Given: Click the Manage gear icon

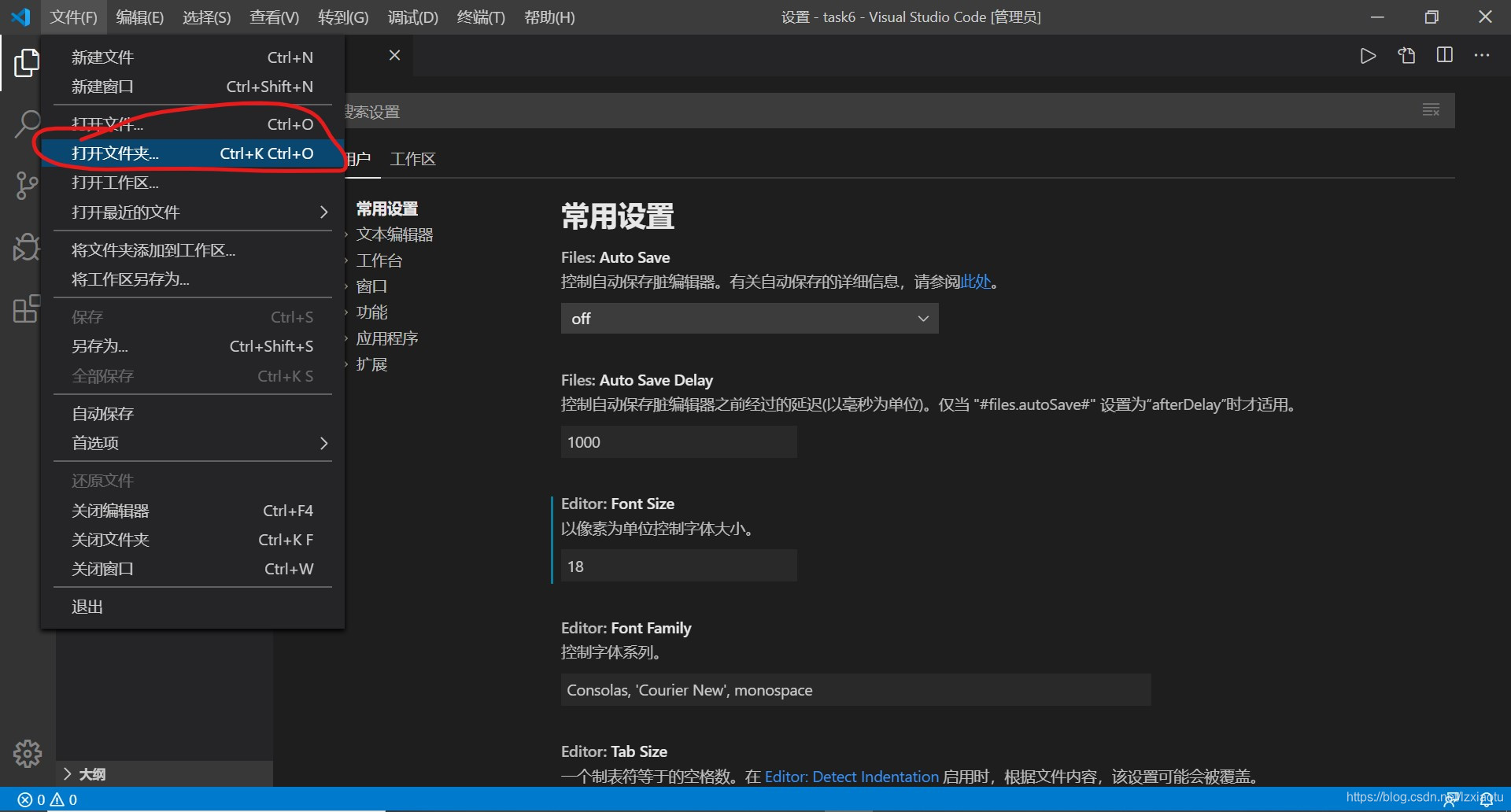Looking at the screenshot, I should point(28,754).
